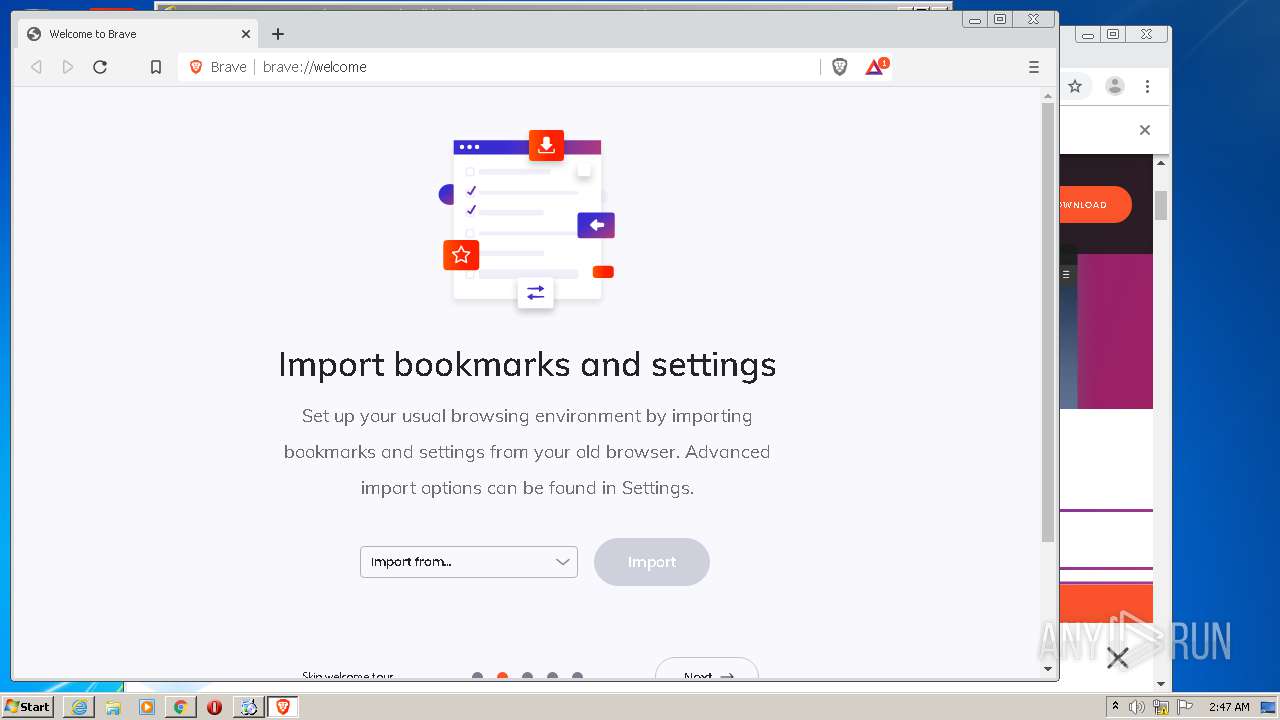Click the Next button
Viewport: 1280px width, 720px height.
707,670
